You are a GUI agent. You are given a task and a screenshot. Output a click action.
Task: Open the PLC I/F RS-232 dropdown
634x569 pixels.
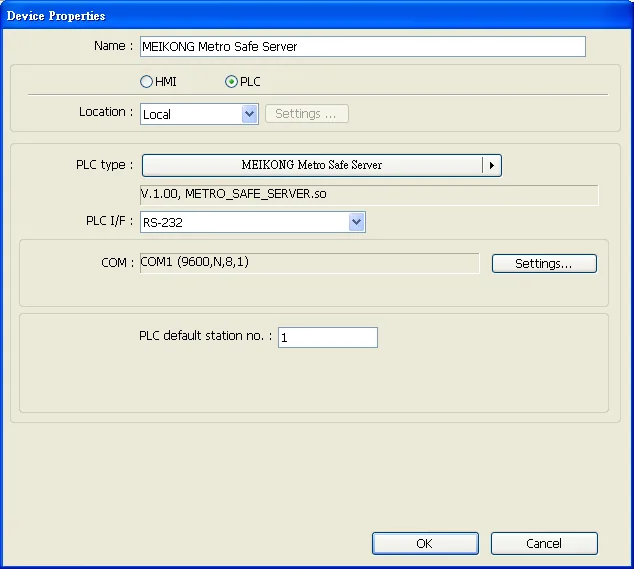[x=253, y=222]
